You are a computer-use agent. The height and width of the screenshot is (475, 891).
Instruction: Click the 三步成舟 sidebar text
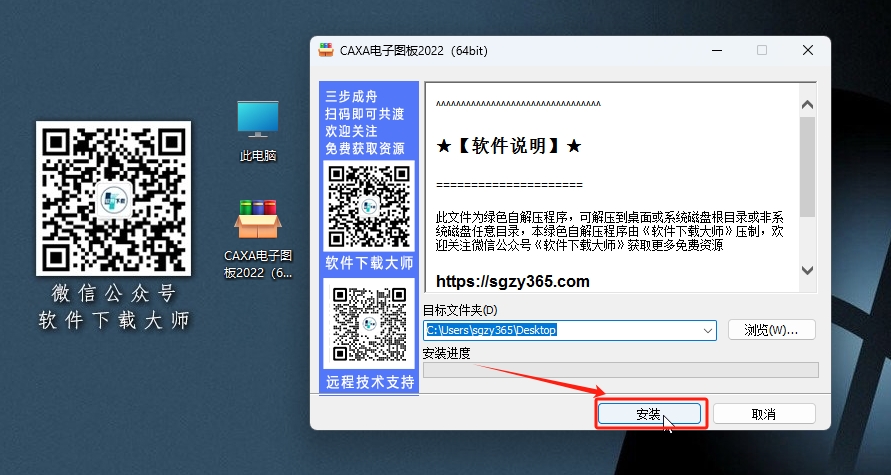(x=351, y=97)
